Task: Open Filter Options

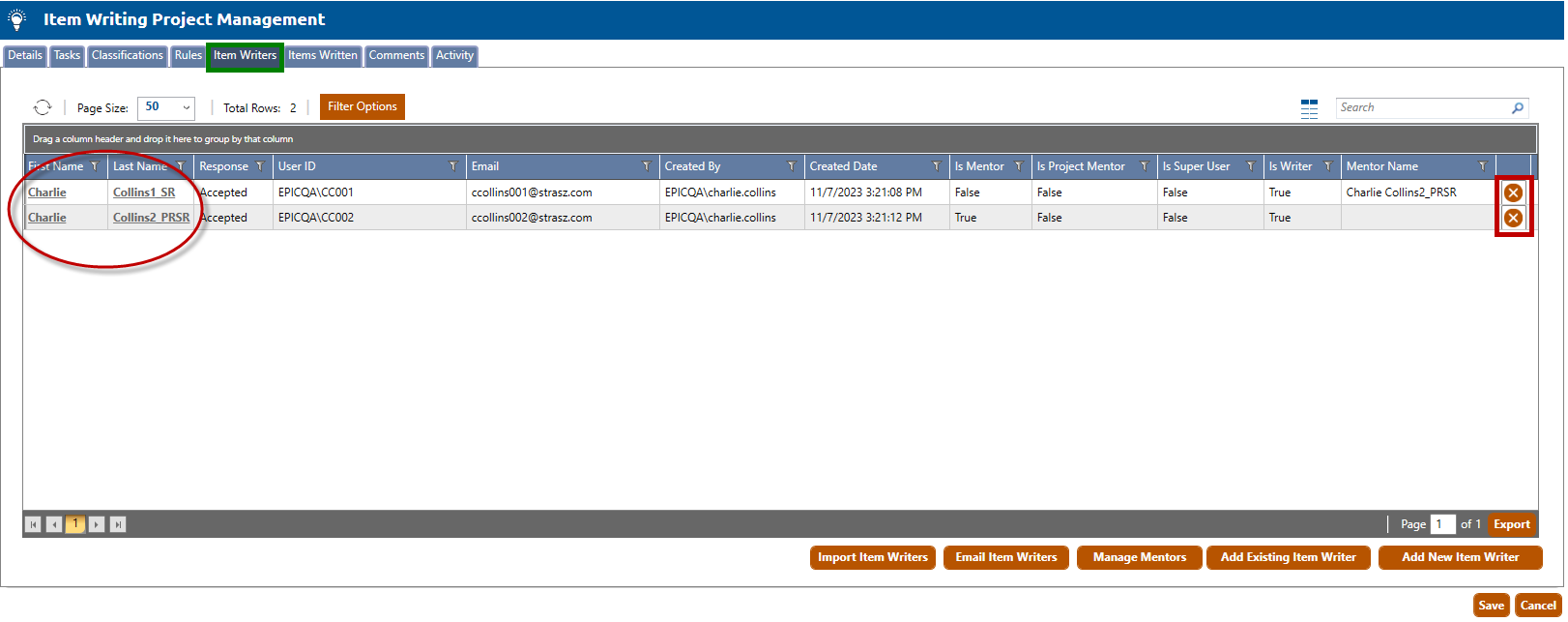Action: [362, 106]
